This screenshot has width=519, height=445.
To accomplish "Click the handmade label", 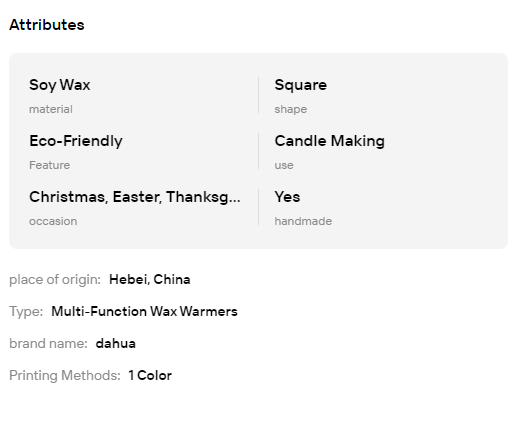I will [x=303, y=221].
